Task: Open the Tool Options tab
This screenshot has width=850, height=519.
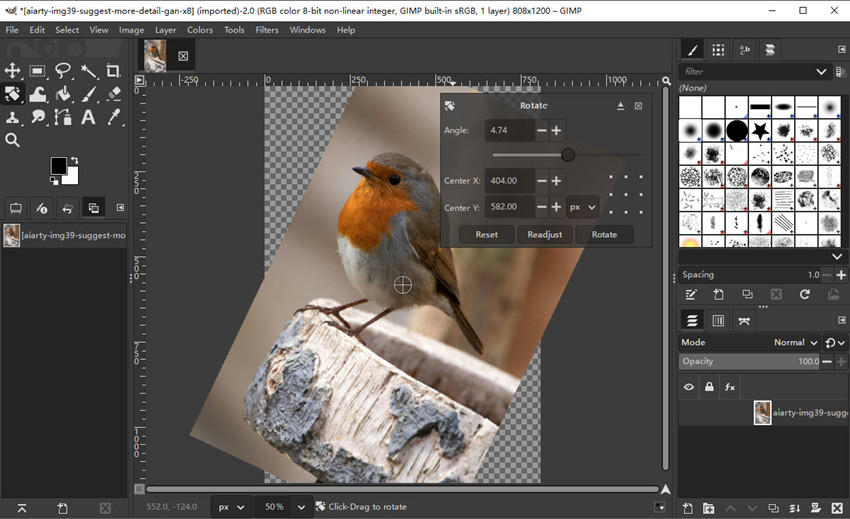Action: click(16, 208)
